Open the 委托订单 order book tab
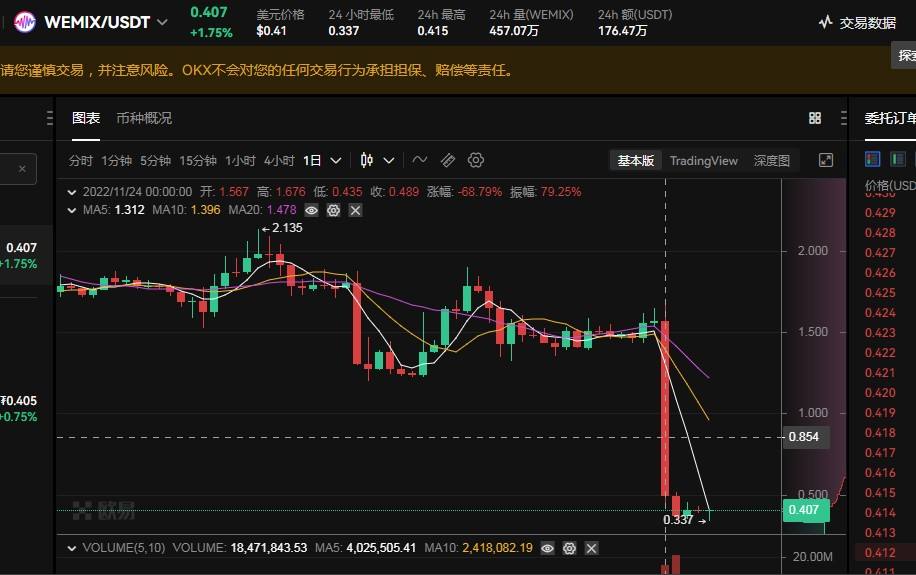 [890, 118]
